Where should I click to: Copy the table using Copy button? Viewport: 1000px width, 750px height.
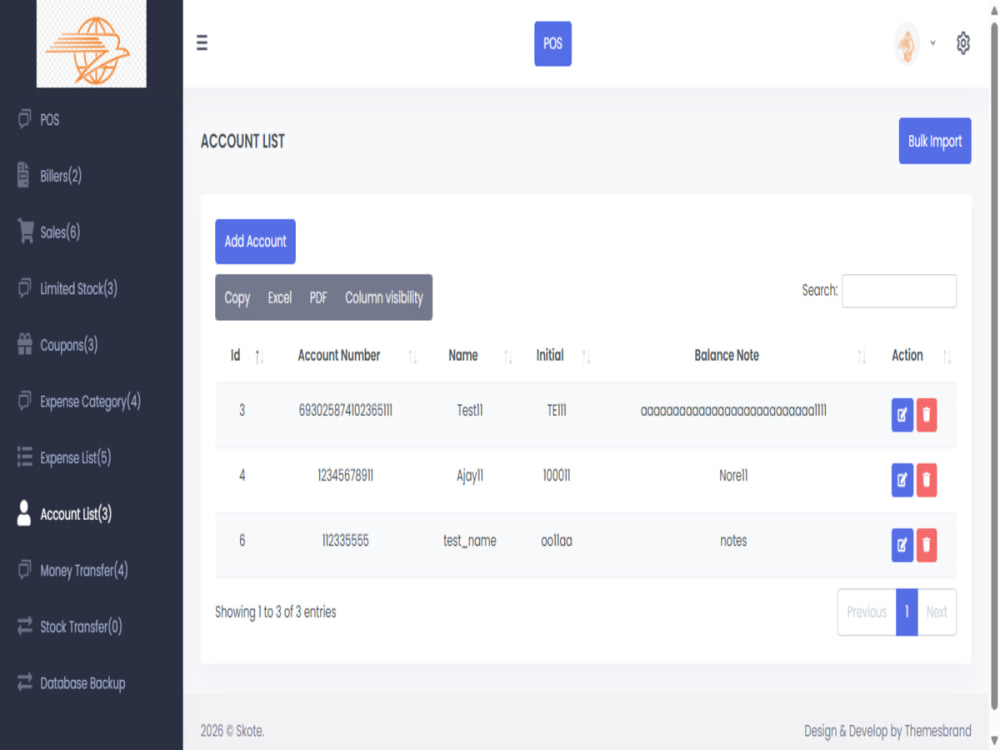point(237,298)
